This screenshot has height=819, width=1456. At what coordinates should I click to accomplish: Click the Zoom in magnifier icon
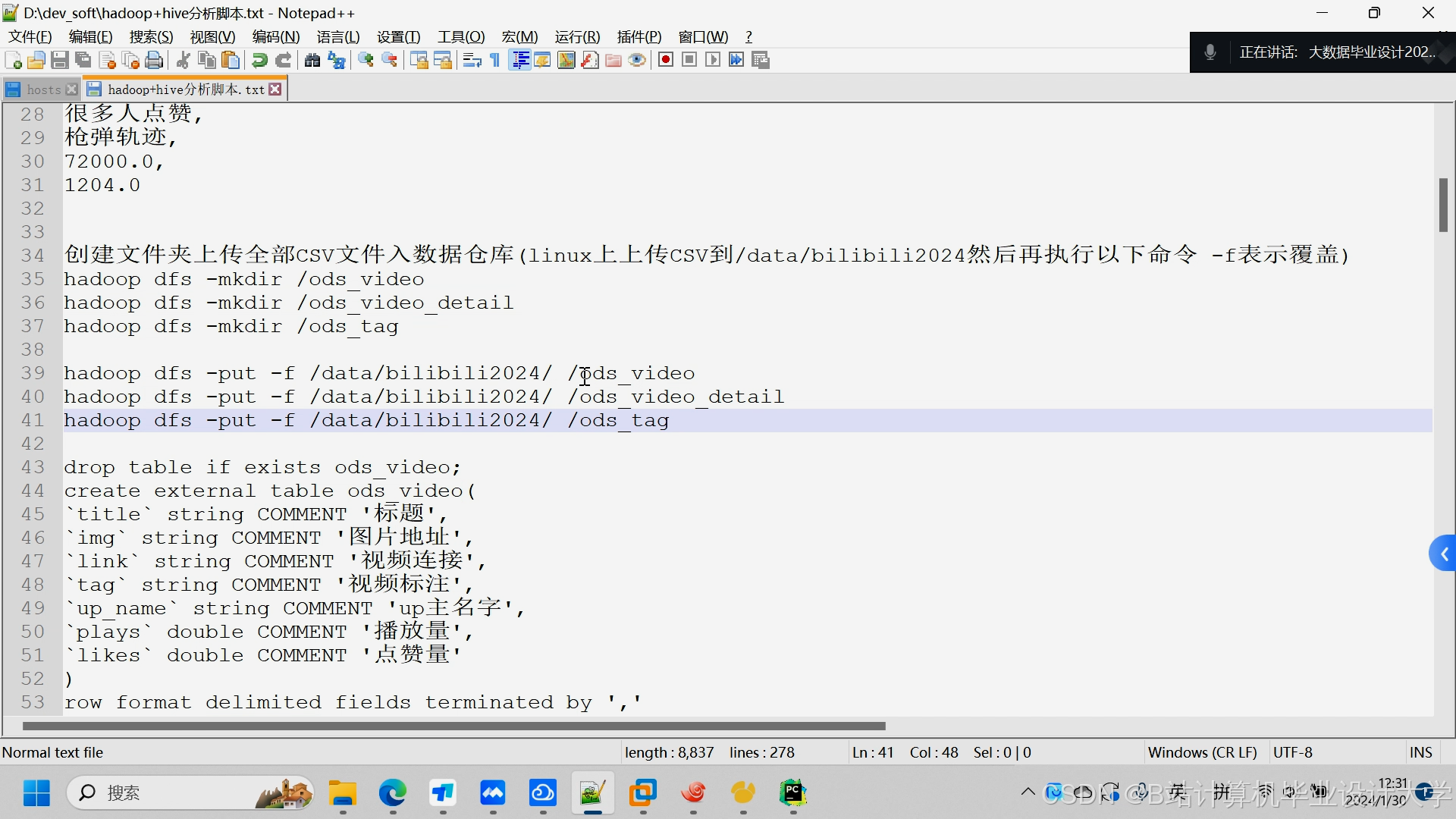(366, 61)
